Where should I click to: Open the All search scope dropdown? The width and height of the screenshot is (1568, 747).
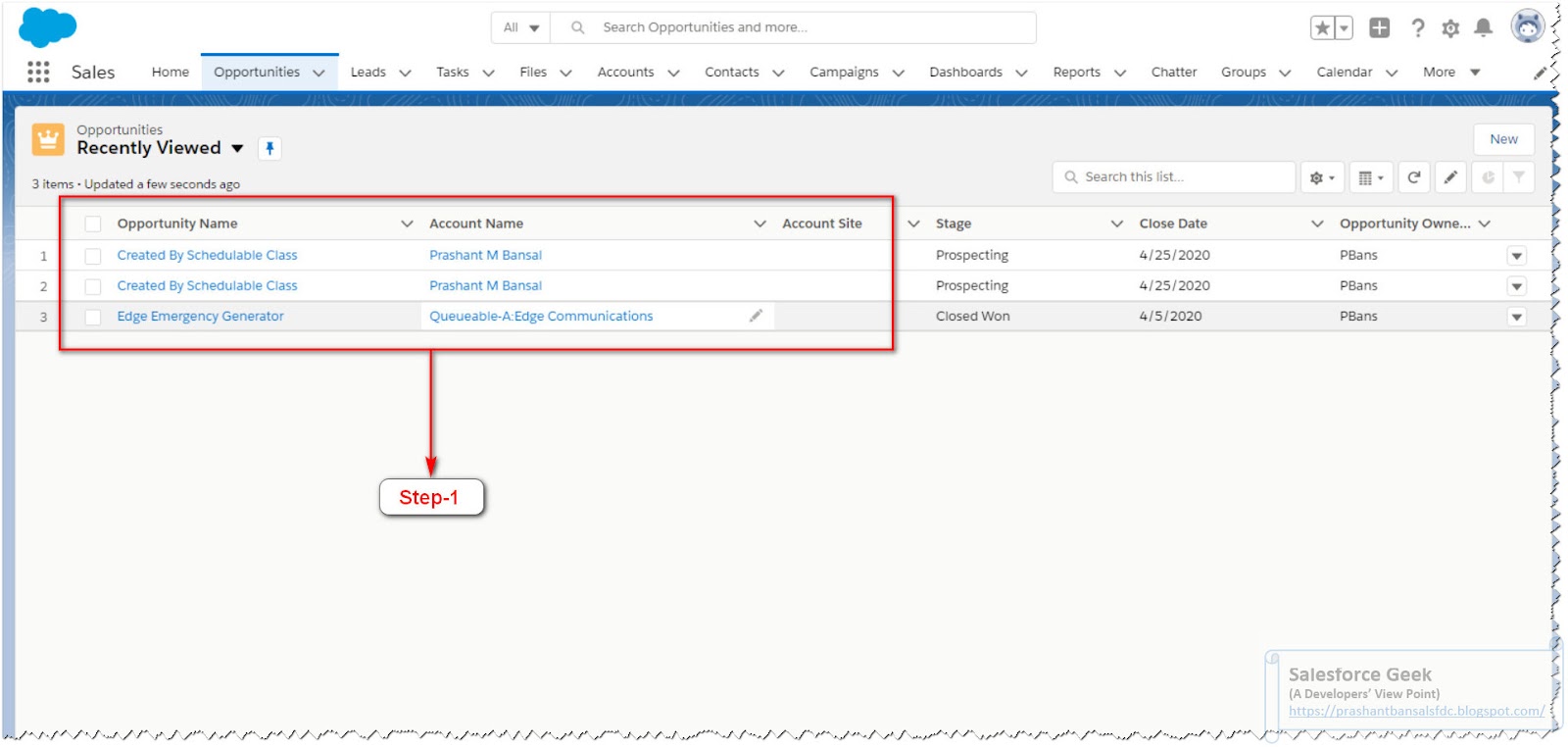pos(521,27)
